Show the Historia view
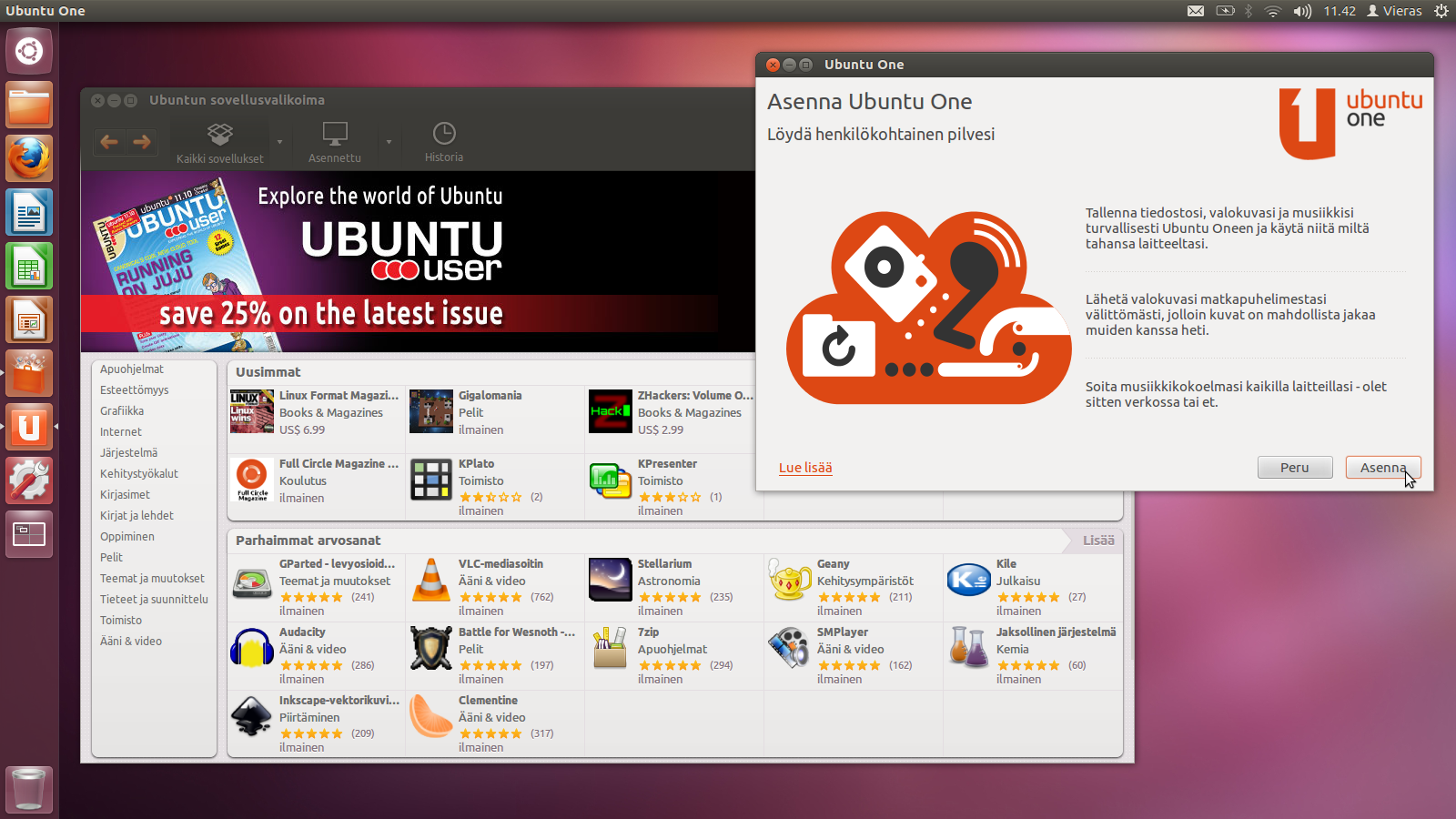The image size is (1456, 819). coord(444,143)
